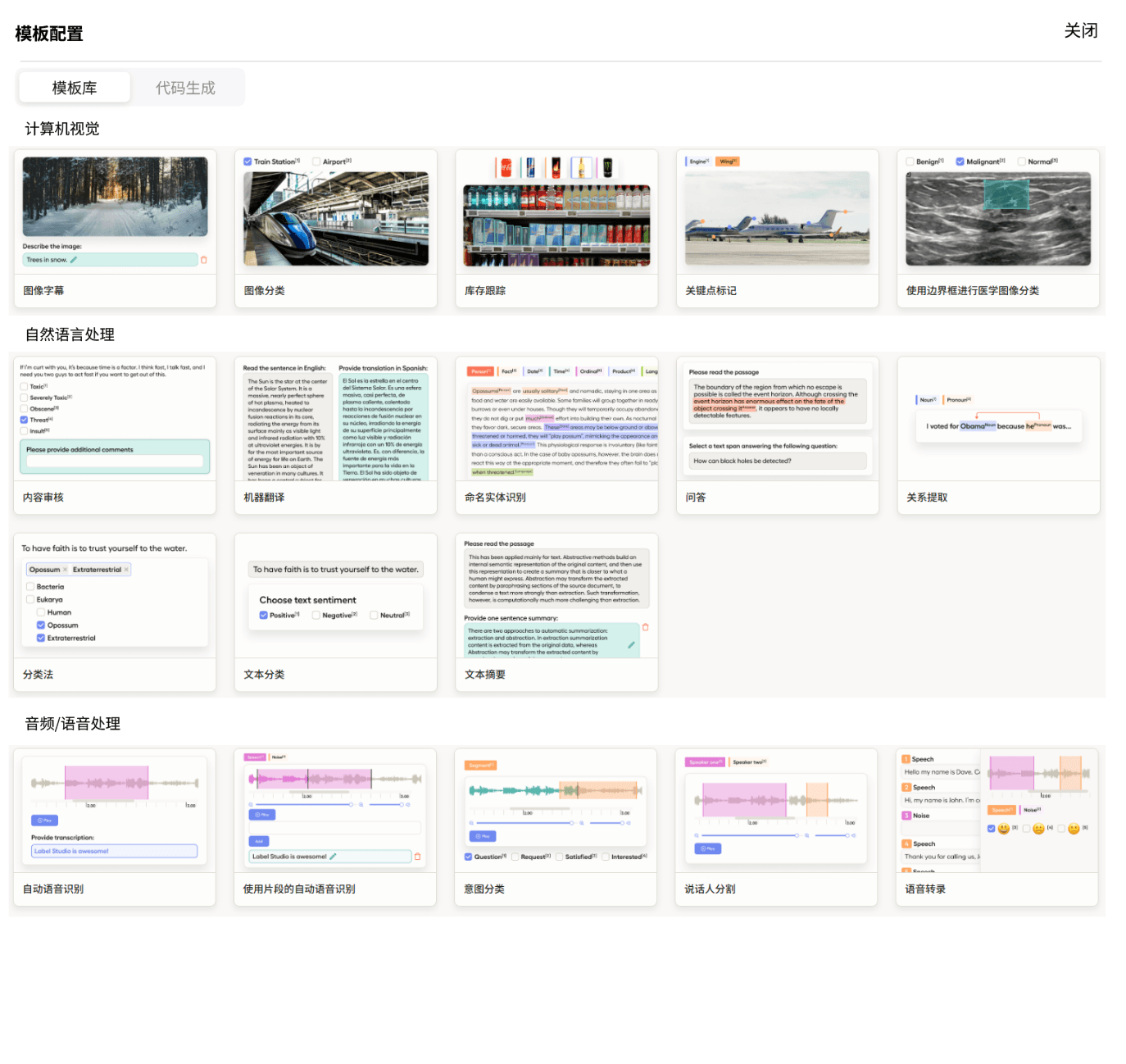Open the 内容审核 template card
Screen dimensions: 1126x1064
(x=115, y=434)
